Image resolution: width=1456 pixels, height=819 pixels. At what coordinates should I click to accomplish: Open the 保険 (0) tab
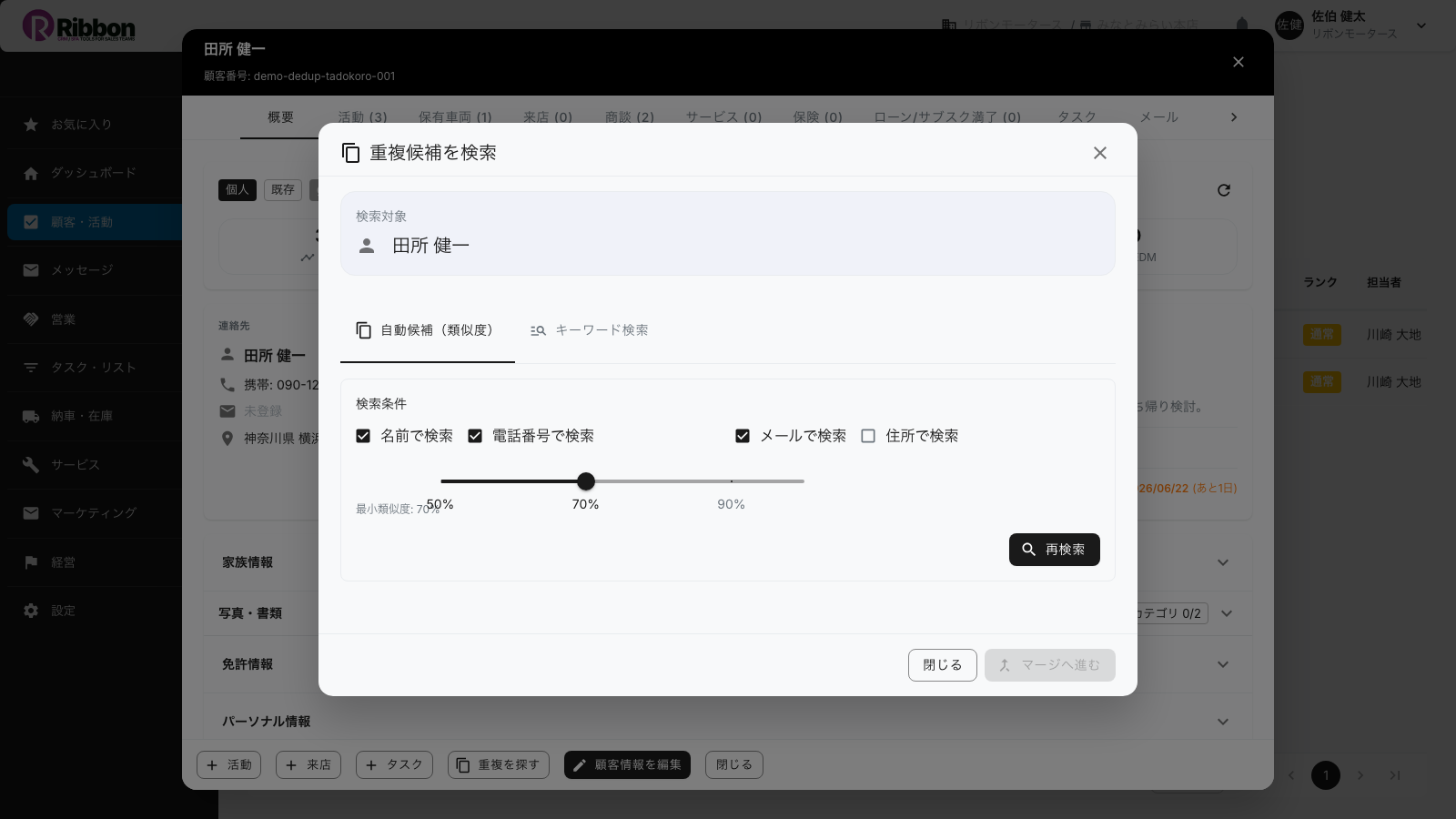pos(817,117)
